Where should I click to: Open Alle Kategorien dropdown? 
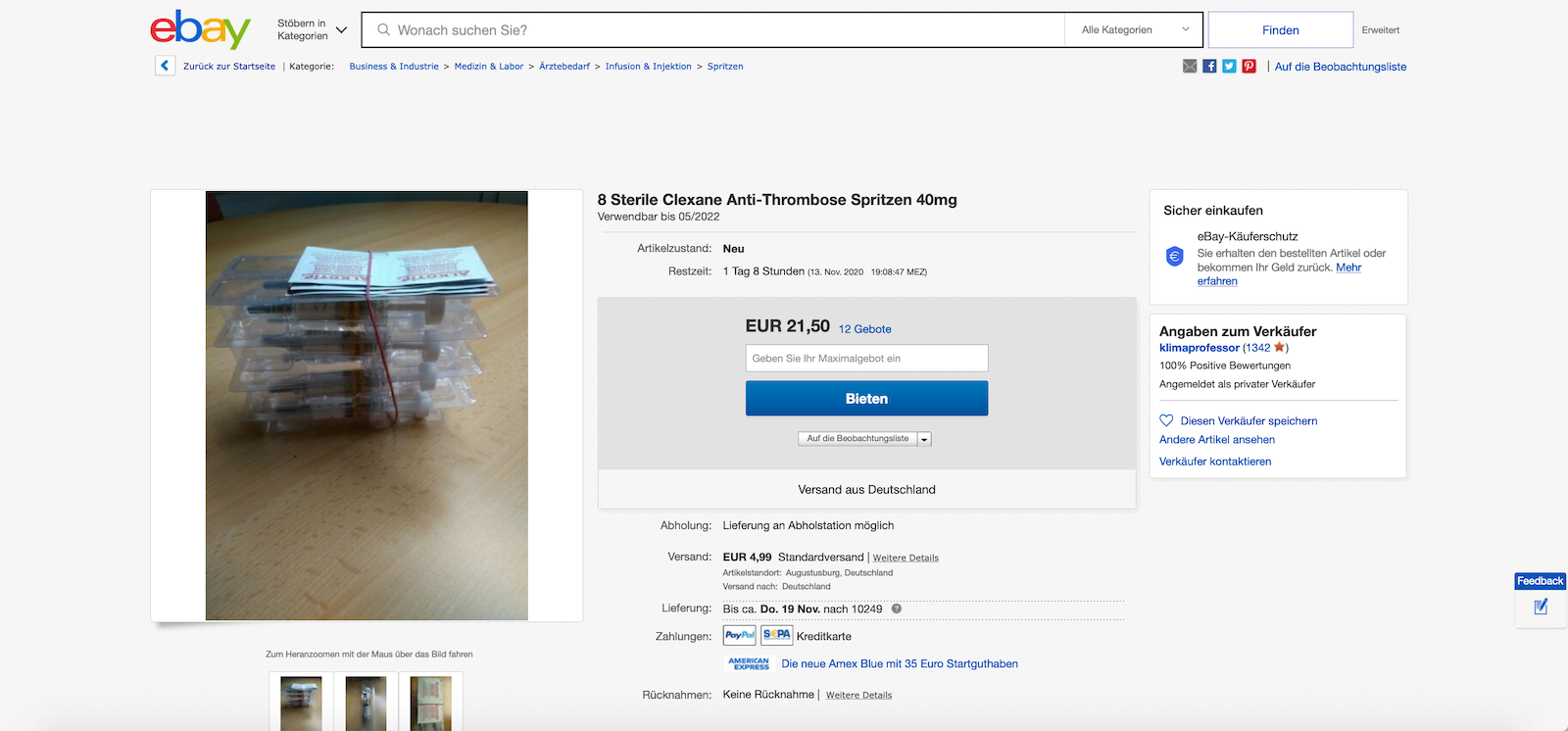(x=1135, y=30)
